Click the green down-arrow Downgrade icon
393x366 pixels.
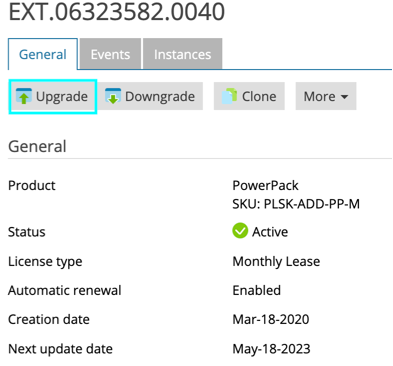pos(113,96)
